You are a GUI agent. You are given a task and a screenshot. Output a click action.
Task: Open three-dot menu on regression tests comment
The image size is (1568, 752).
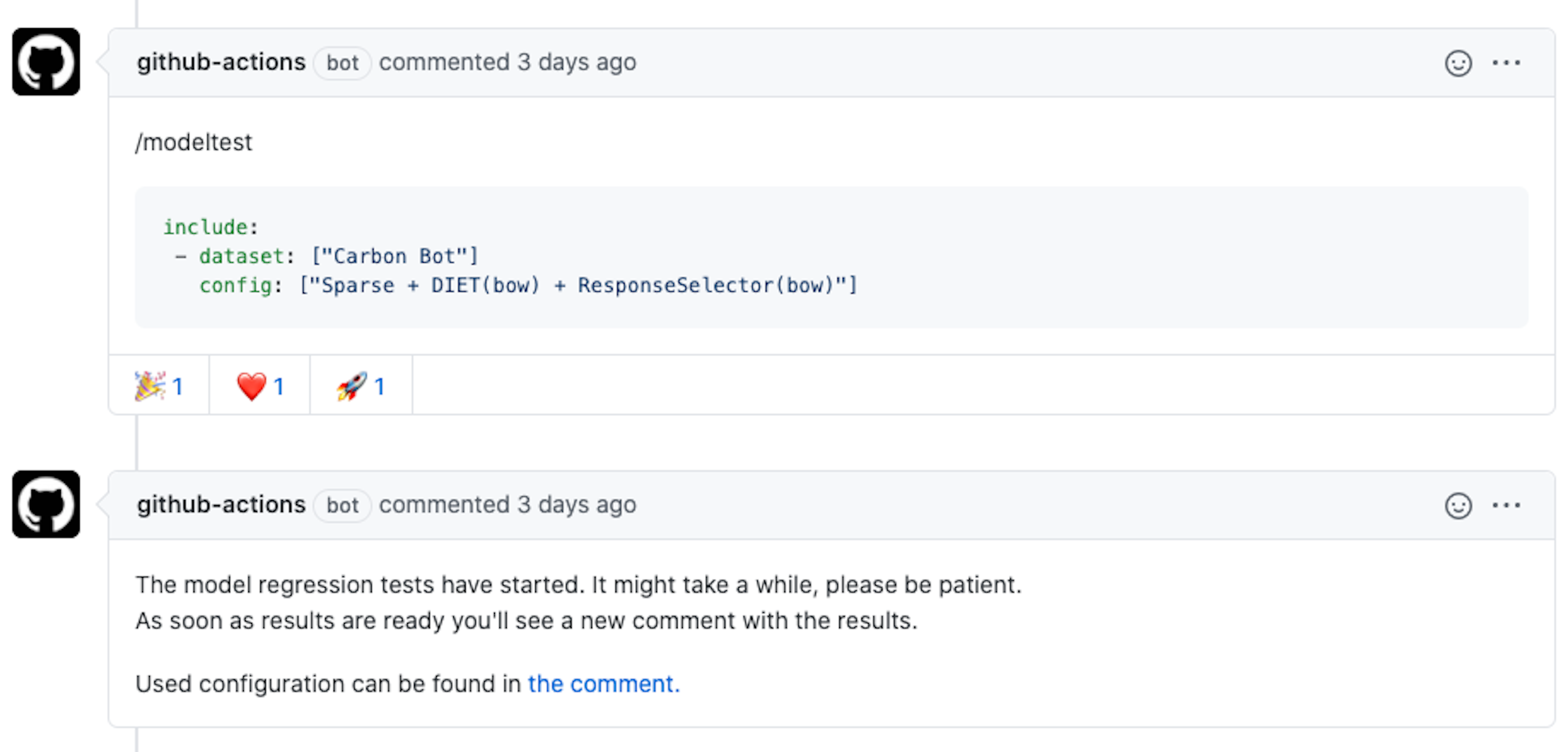pyautogui.click(x=1506, y=505)
